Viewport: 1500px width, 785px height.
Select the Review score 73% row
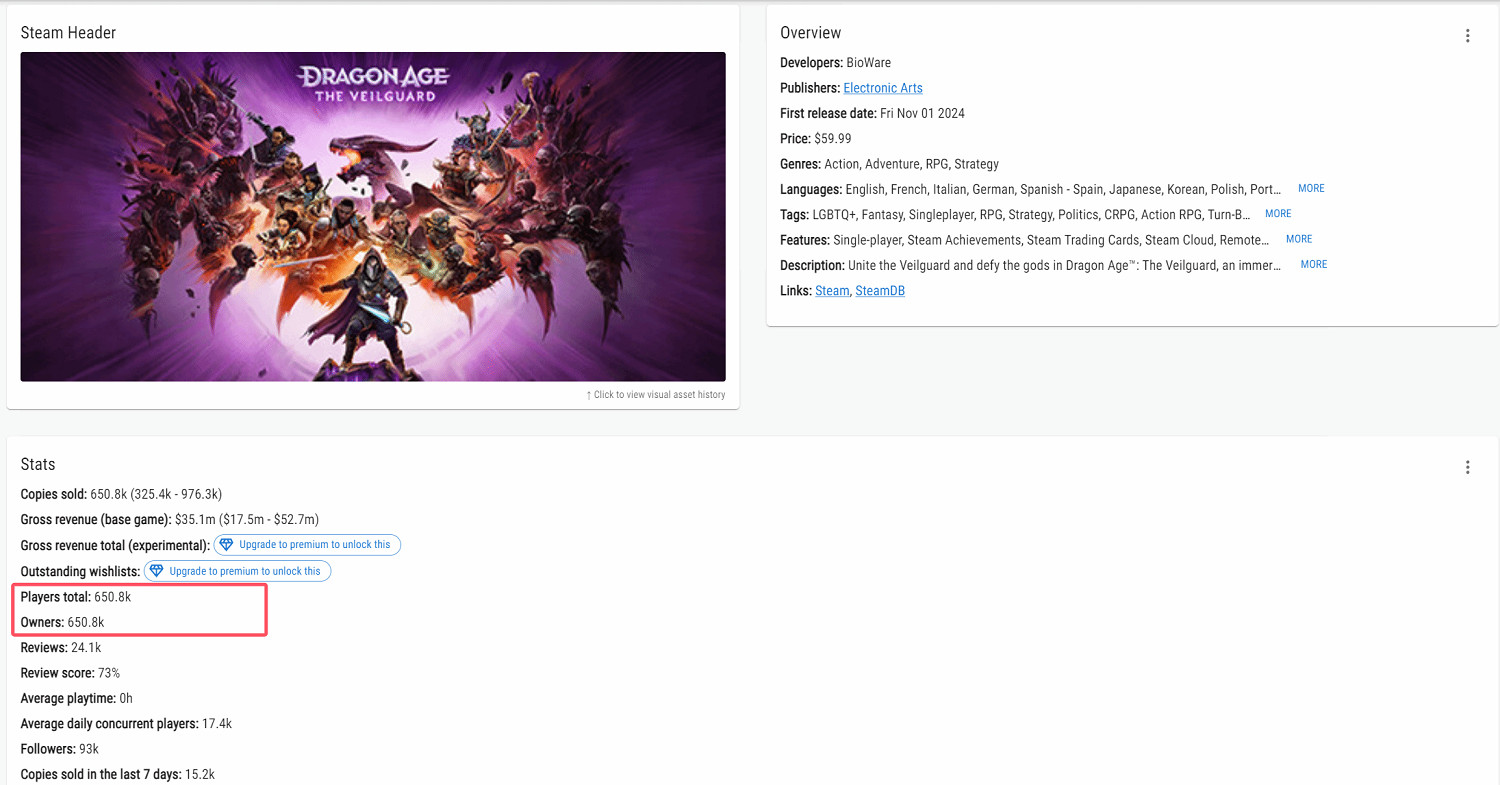tap(70, 673)
